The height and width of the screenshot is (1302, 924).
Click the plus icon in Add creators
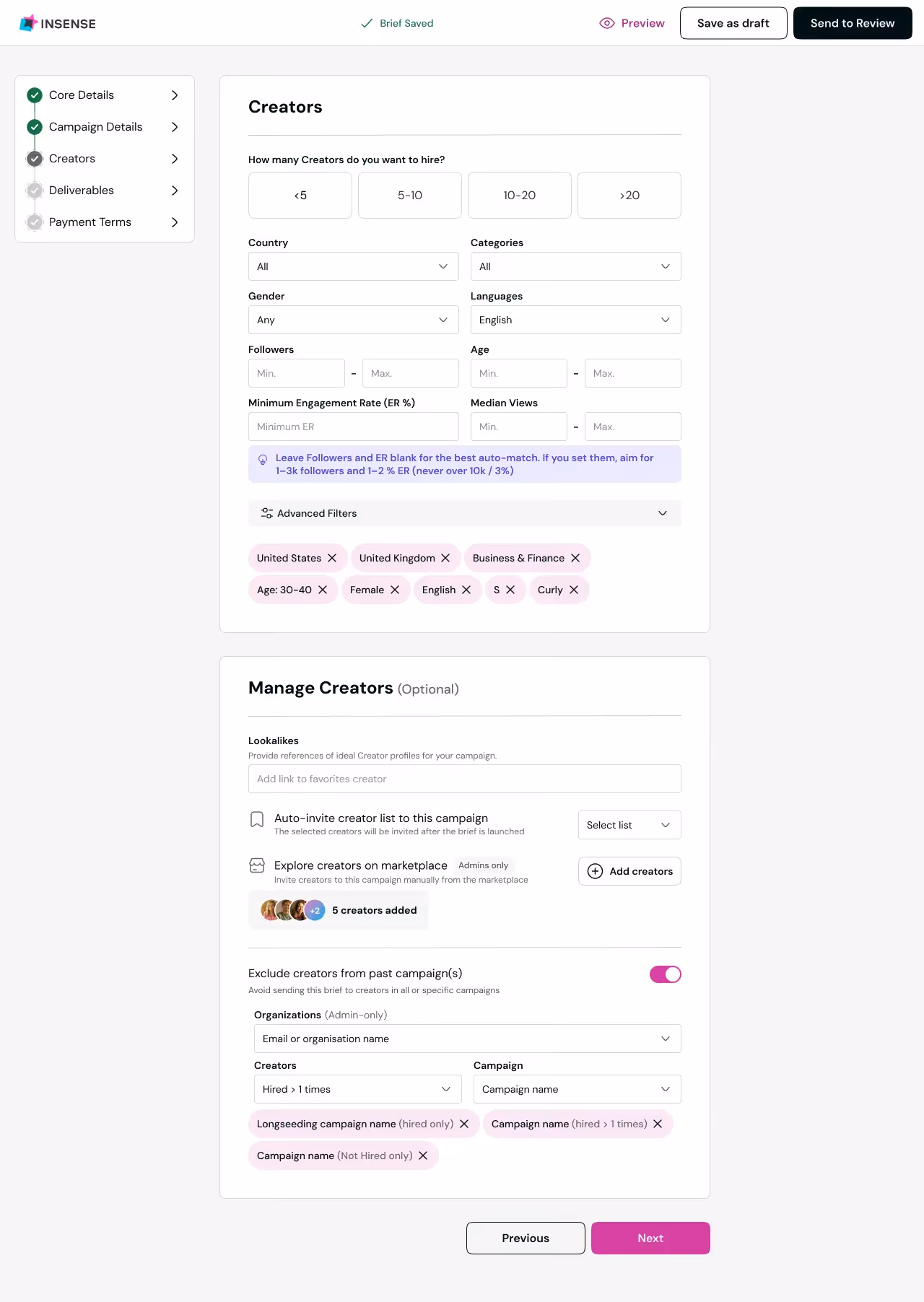click(x=596, y=871)
